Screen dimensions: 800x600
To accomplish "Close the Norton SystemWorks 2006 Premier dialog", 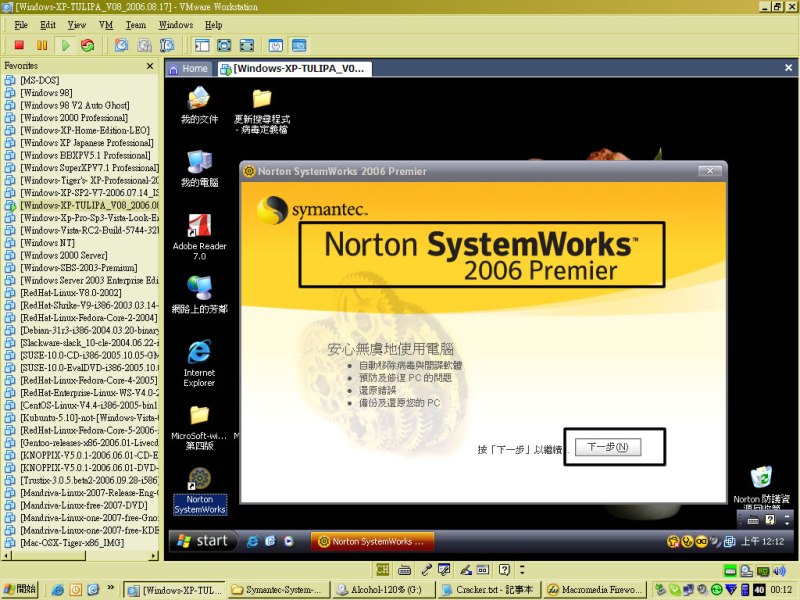I will click(x=709, y=171).
